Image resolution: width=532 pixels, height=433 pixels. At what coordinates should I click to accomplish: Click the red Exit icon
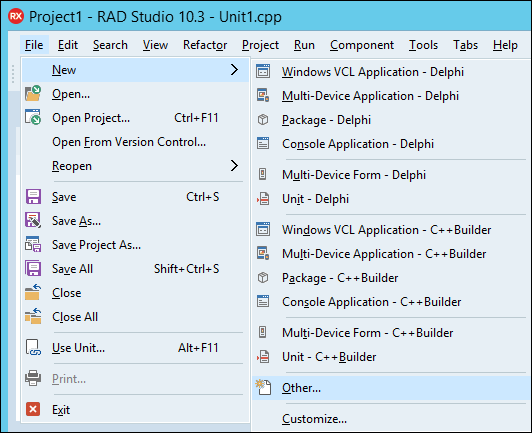point(33,409)
